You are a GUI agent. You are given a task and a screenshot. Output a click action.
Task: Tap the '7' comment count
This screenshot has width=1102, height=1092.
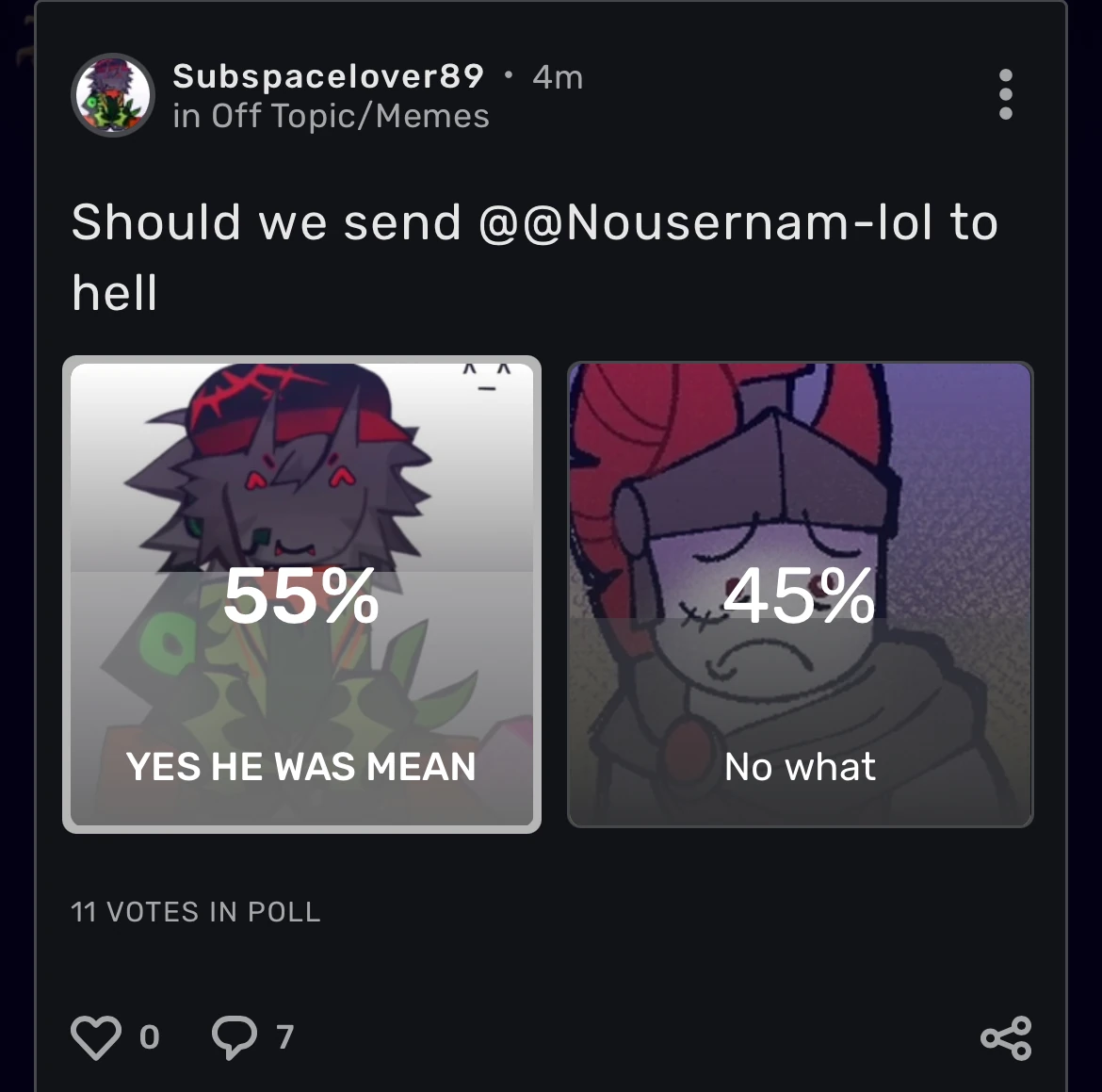coord(283,1036)
